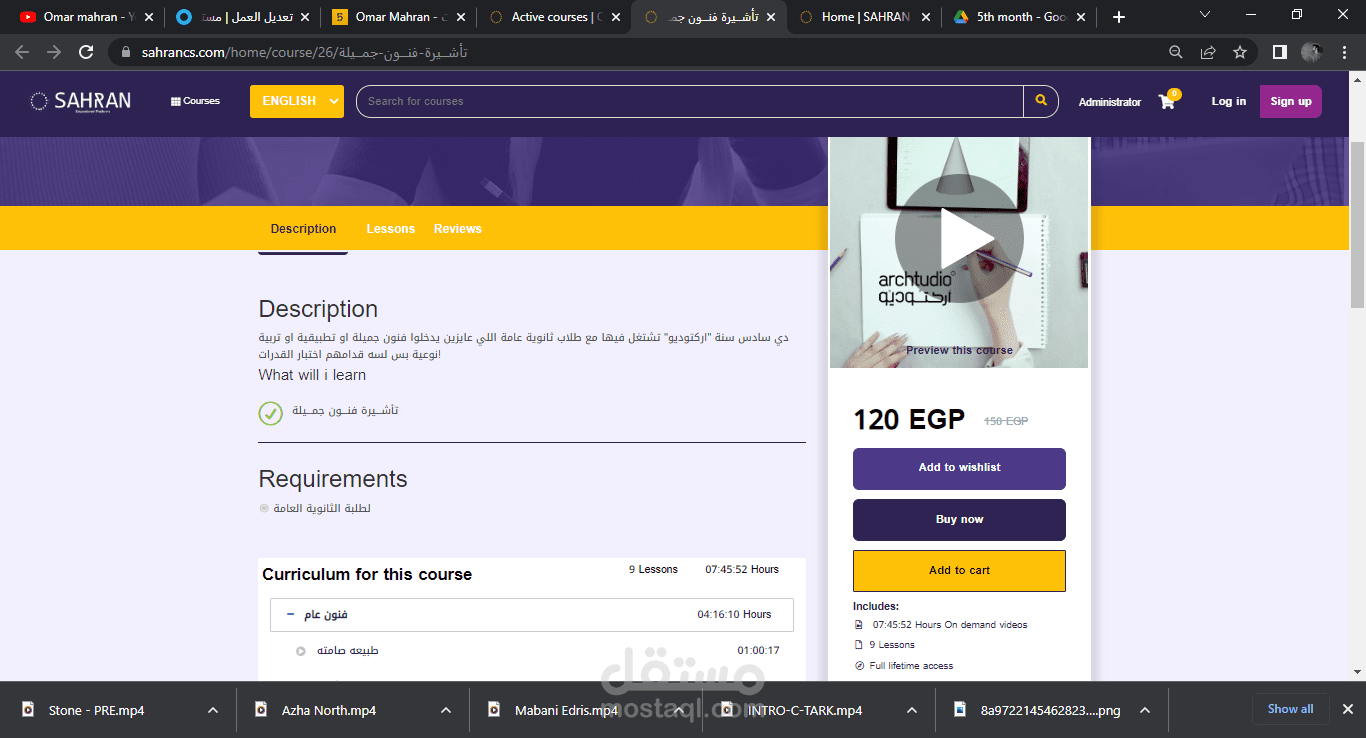Click the zoom magnifier icon in the address bar

(x=1176, y=52)
